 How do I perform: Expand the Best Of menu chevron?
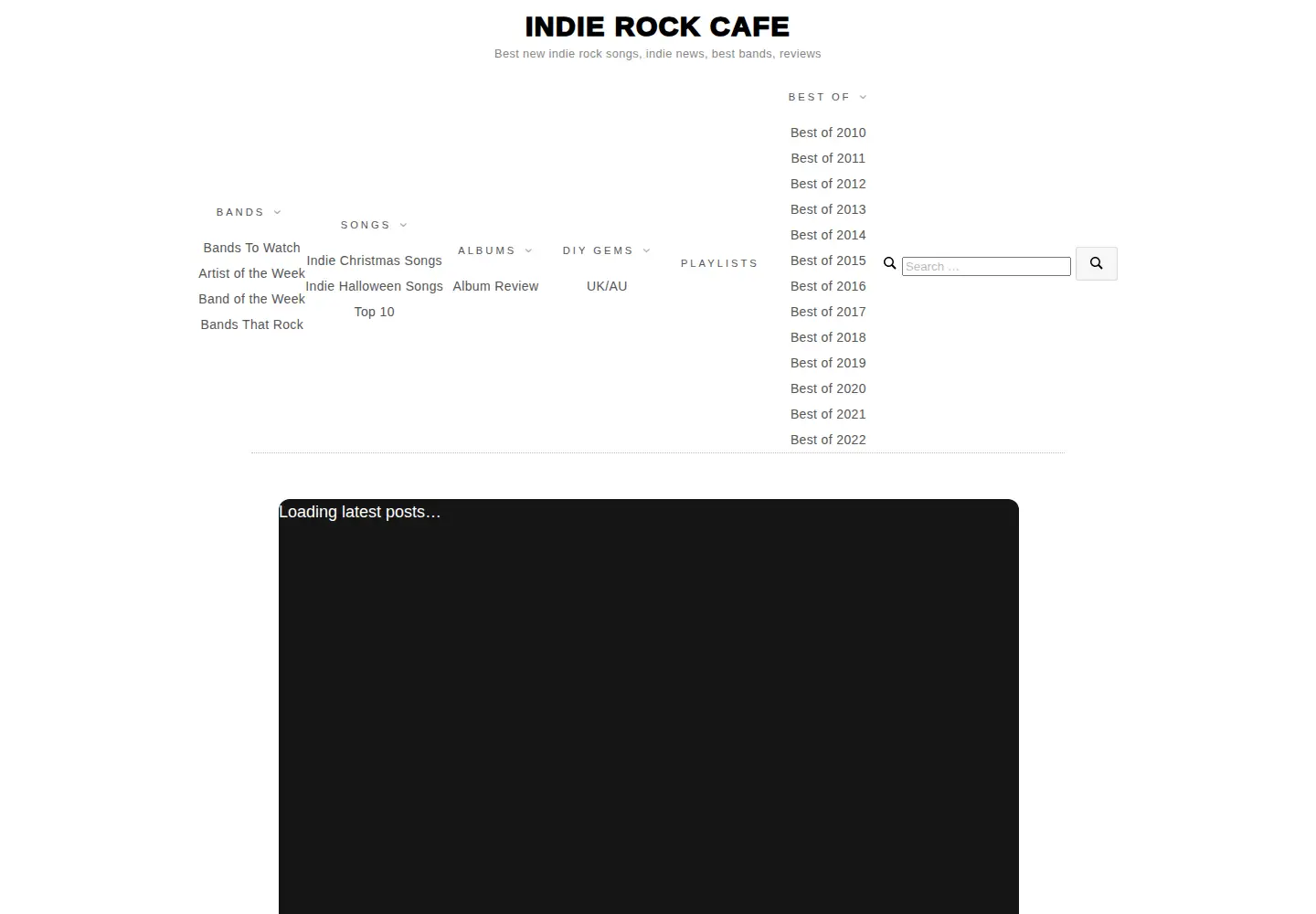pyautogui.click(x=863, y=97)
